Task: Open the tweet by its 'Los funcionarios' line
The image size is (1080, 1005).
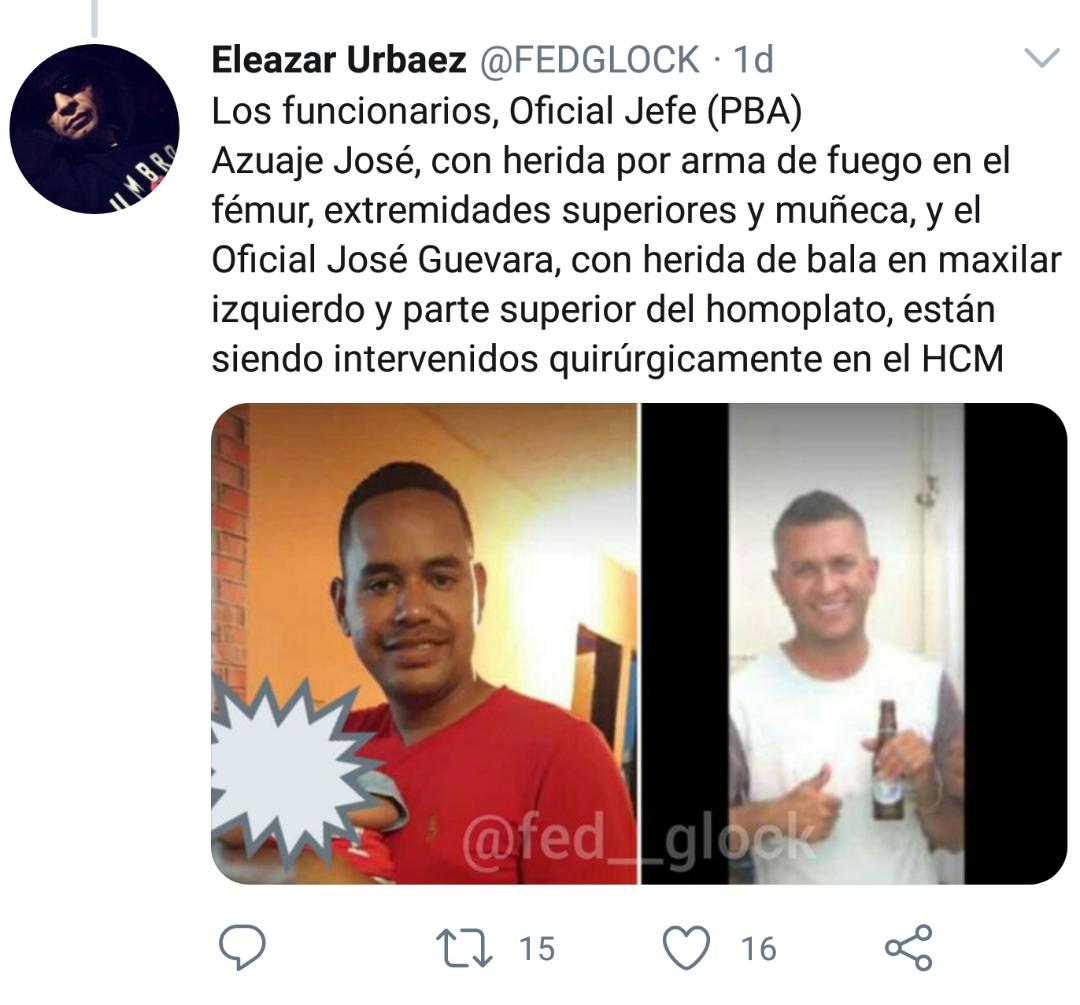Action: coord(507,111)
